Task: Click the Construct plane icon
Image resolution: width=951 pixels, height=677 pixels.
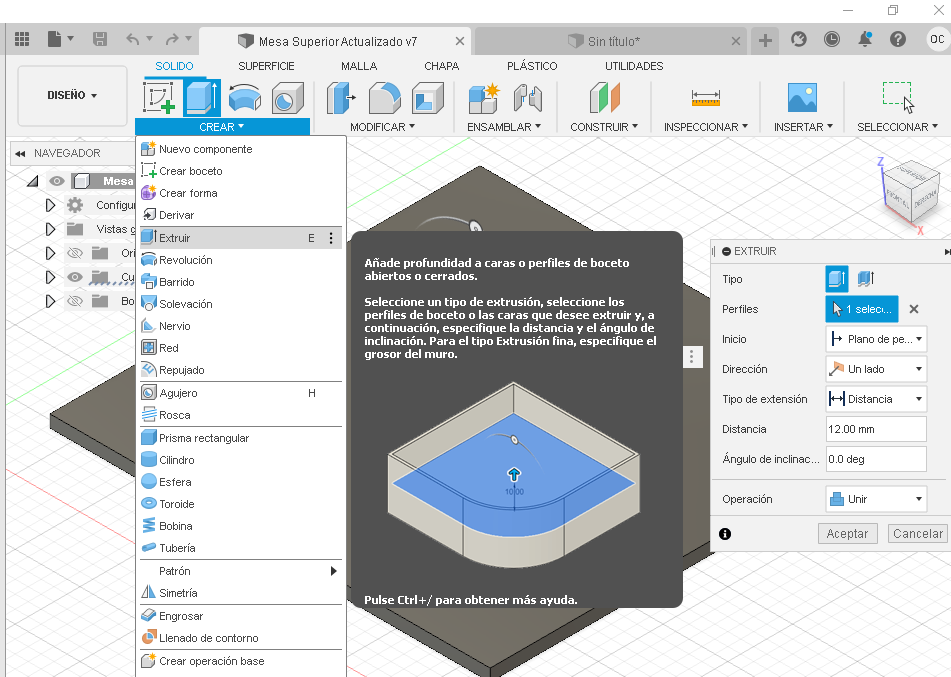Action: point(604,98)
